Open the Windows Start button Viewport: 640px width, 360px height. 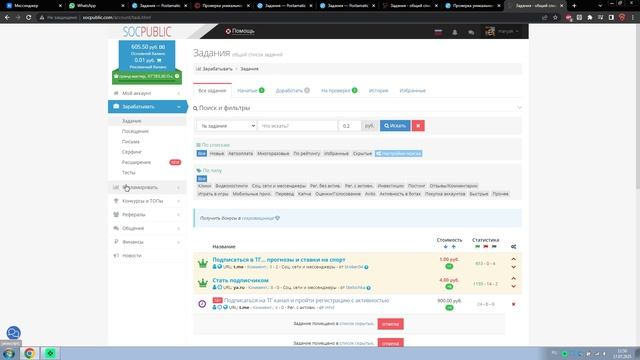tap(9, 353)
